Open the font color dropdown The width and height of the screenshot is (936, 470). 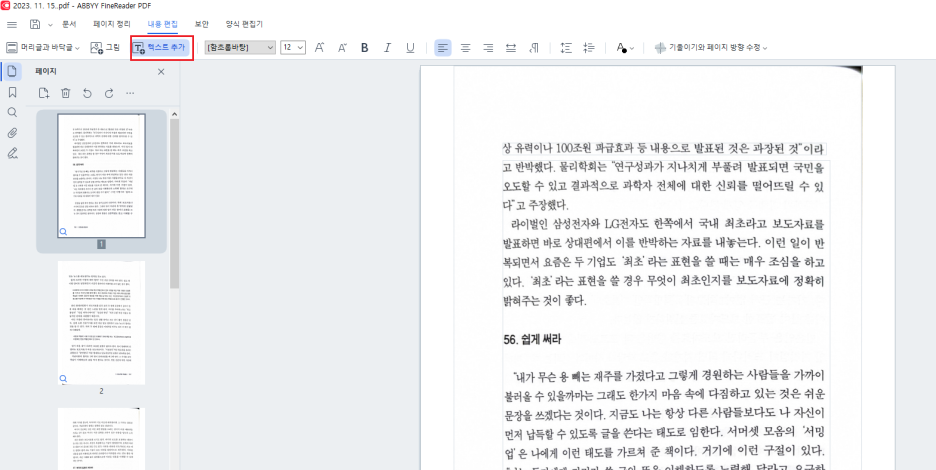point(625,48)
